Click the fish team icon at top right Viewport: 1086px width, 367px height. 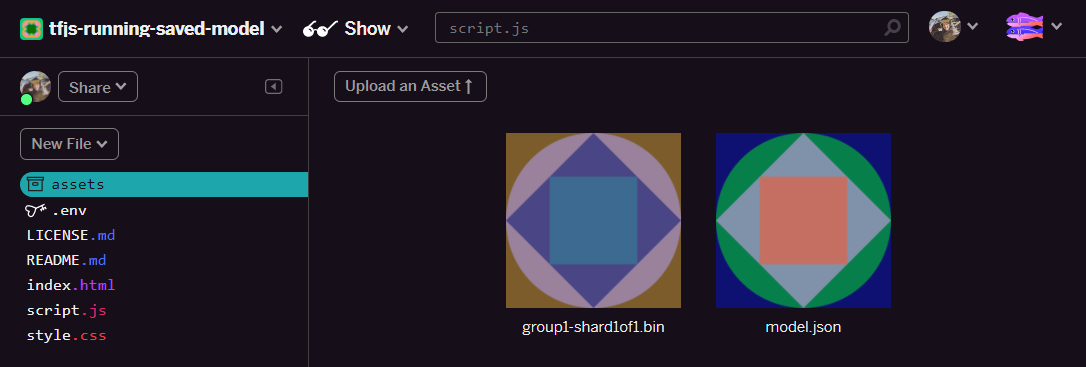click(x=1024, y=27)
